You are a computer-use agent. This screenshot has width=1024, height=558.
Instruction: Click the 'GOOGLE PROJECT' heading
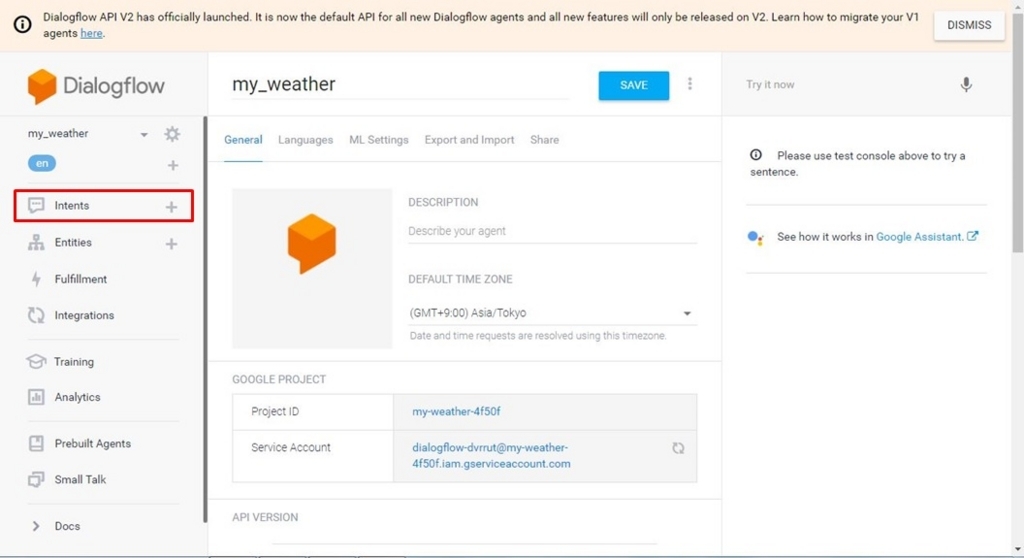tap(279, 380)
